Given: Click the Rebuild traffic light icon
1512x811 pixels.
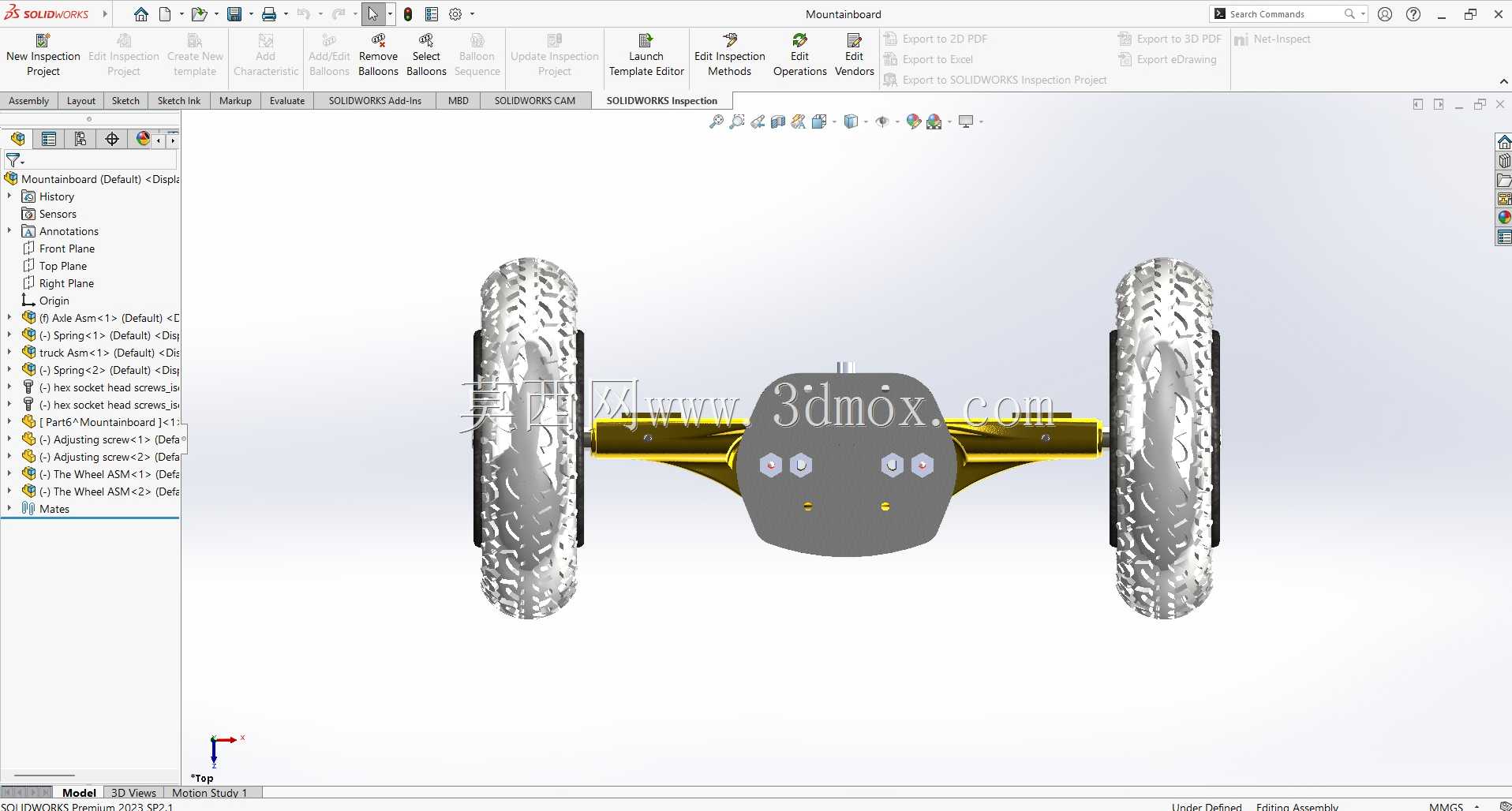Looking at the screenshot, I should point(408,14).
